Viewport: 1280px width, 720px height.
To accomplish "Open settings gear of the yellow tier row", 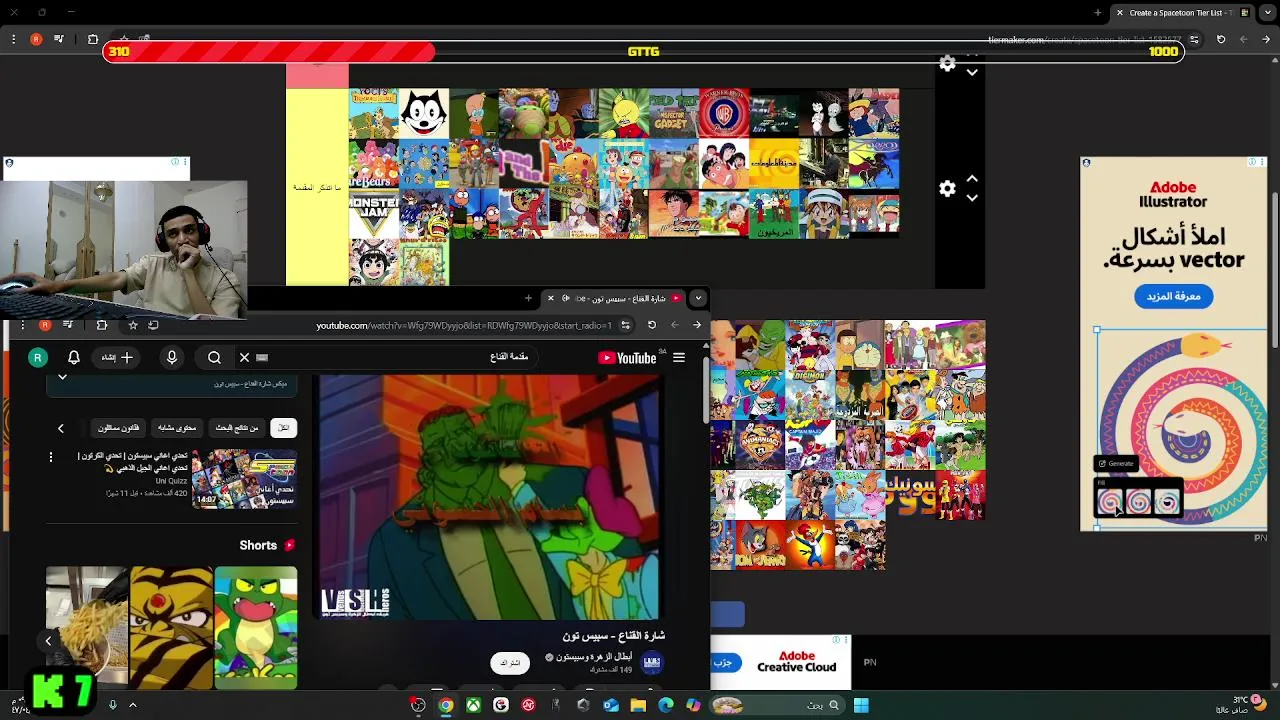I will click(x=947, y=188).
